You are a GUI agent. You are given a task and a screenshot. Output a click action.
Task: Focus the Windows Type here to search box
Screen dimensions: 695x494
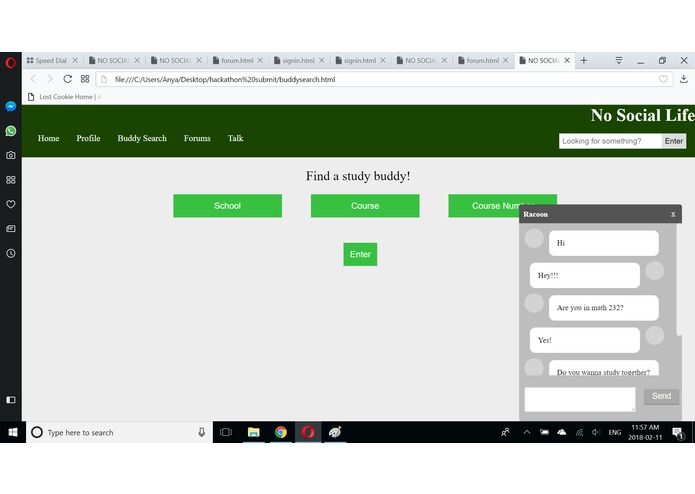coord(119,432)
